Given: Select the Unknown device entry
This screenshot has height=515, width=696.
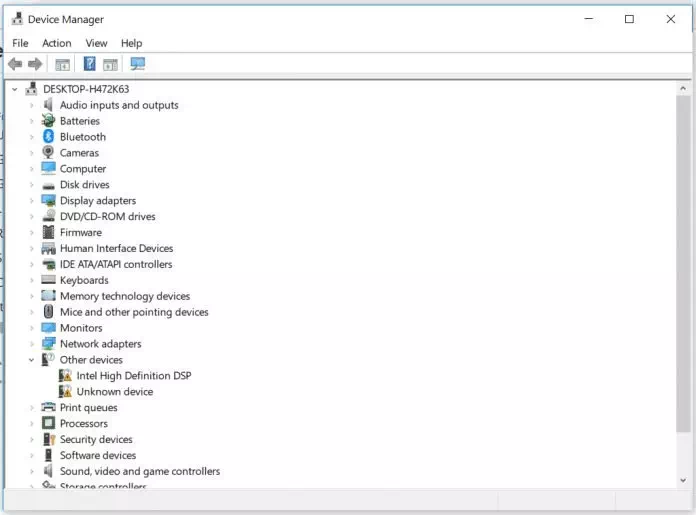Looking at the screenshot, I should point(115,392).
